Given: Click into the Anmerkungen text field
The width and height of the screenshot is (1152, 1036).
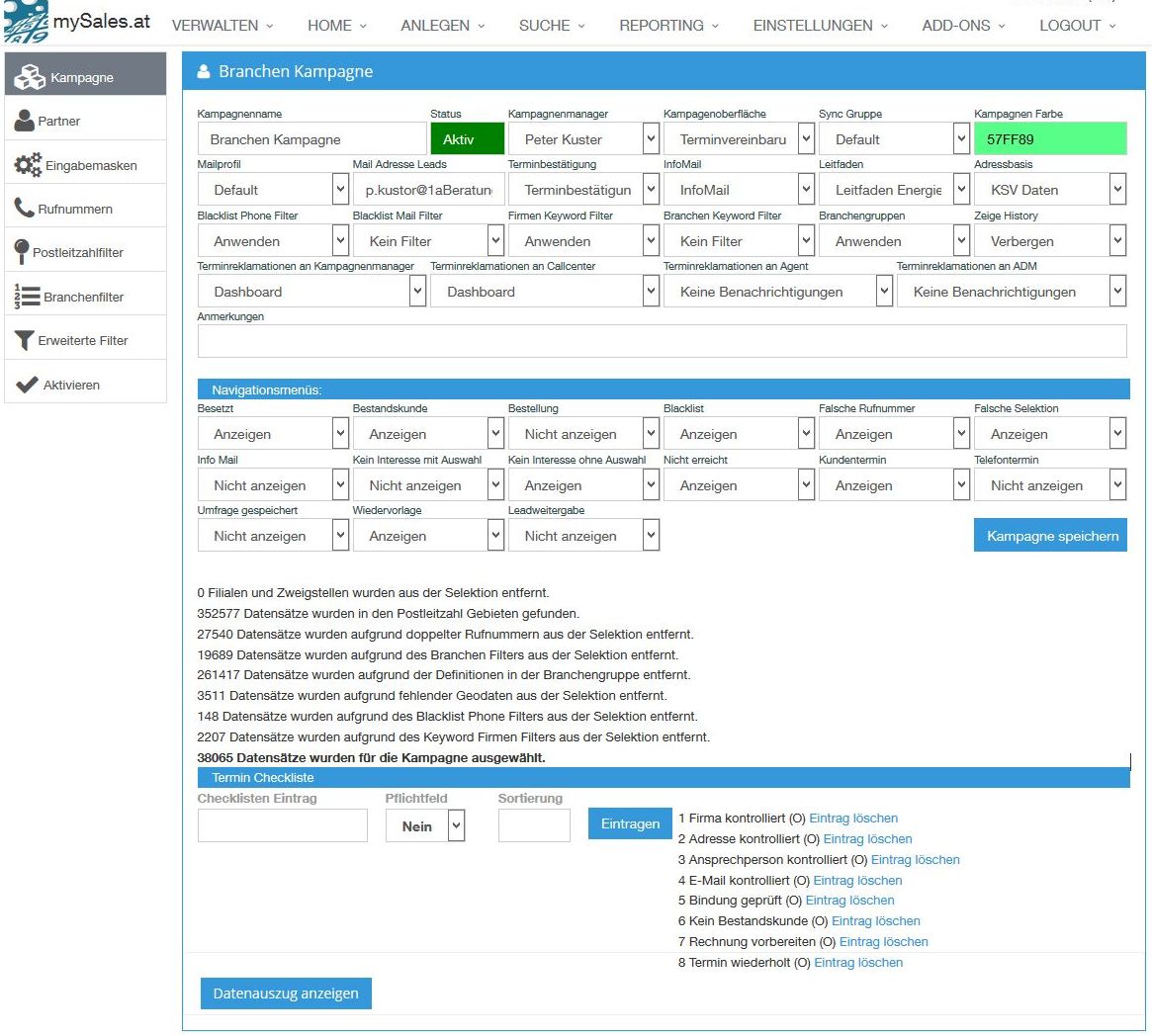Looking at the screenshot, I should pyautogui.click(x=662, y=341).
